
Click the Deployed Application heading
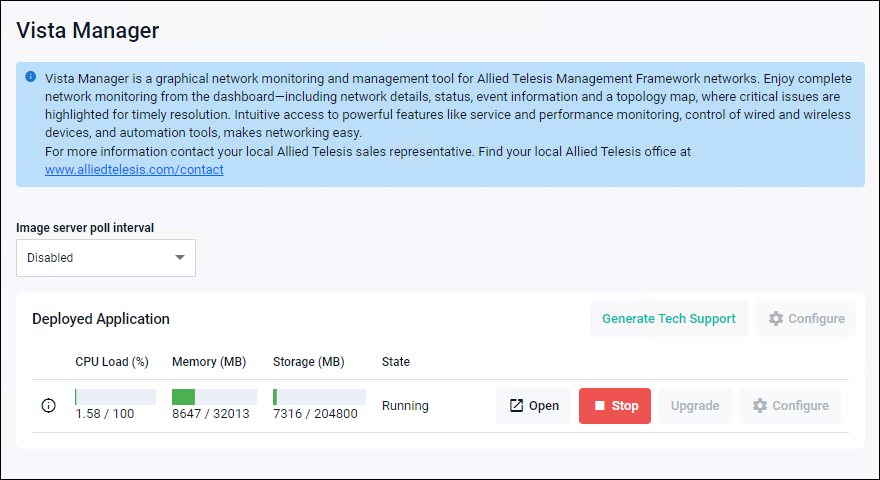coord(101,318)
